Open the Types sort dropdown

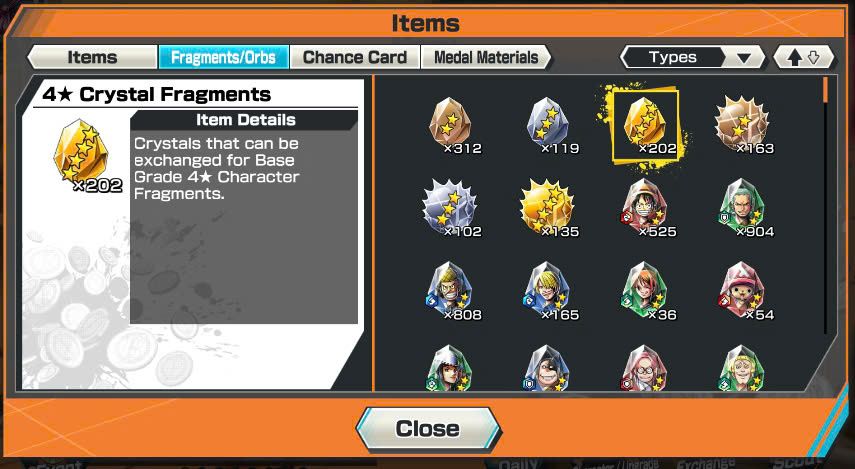pyautogui.click(x=693, y=57)
